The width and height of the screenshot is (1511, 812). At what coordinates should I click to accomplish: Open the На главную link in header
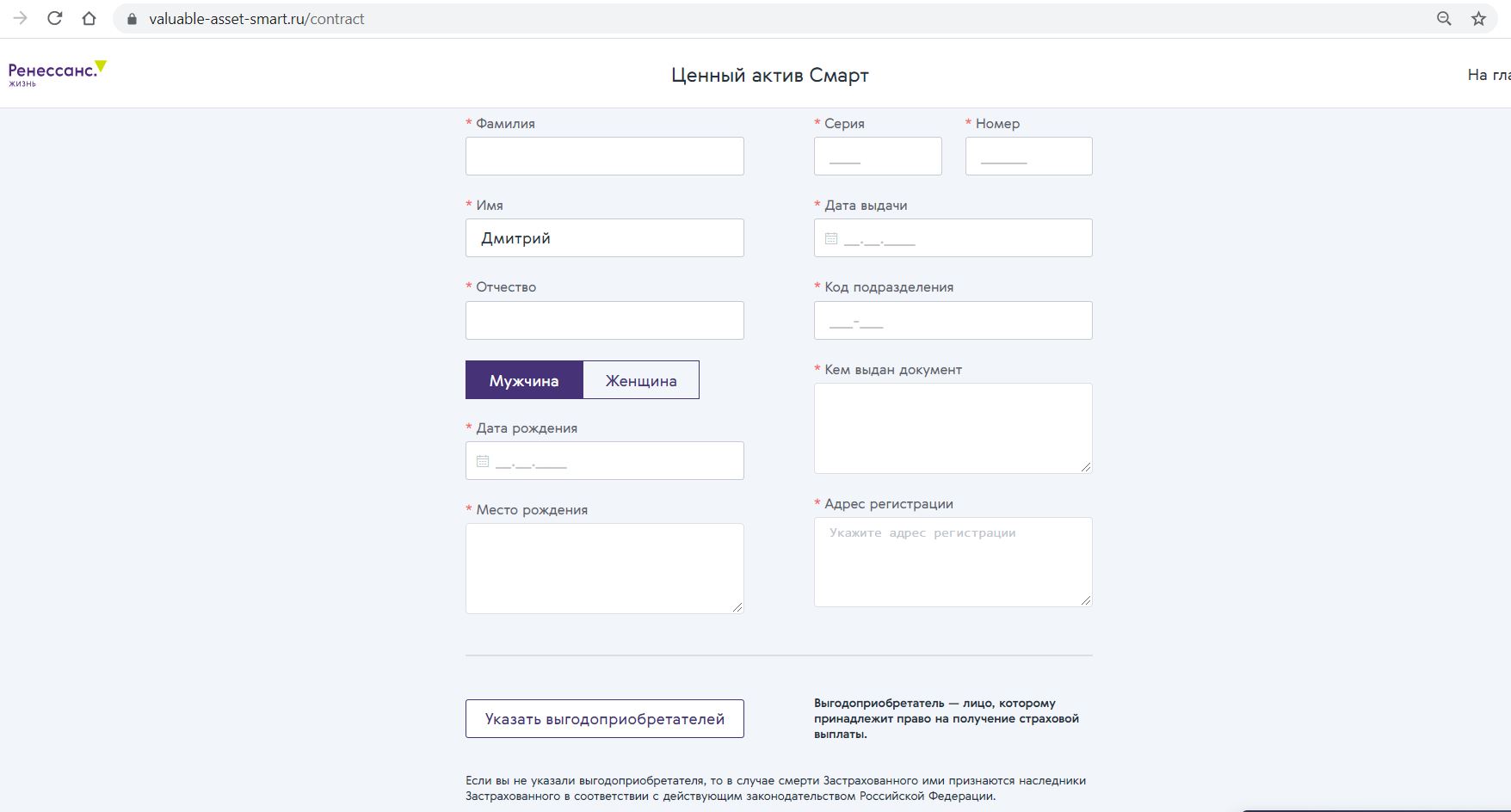(x=1489, y=75)
